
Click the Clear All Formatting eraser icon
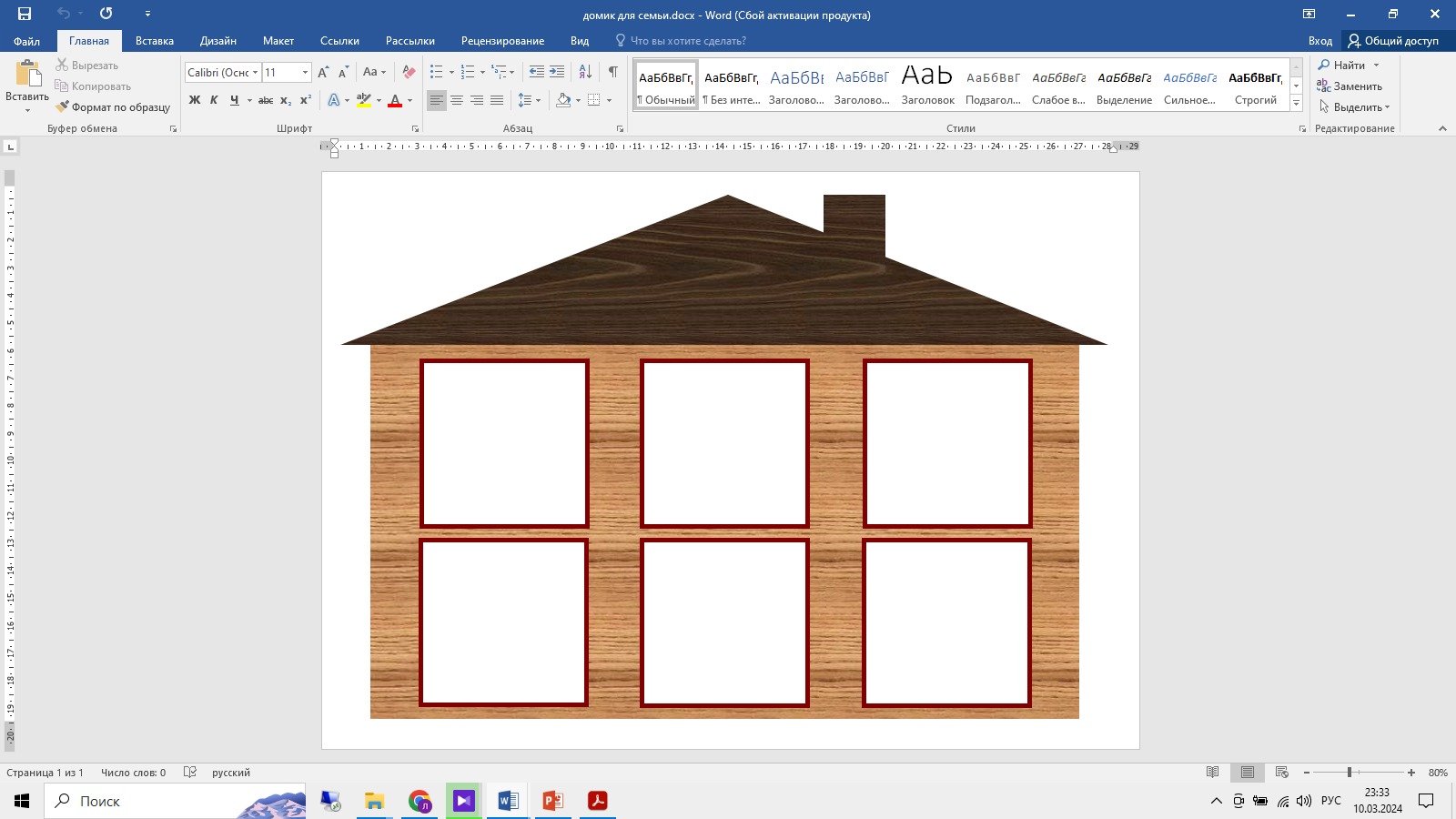pyautogui.click(x=409, y=72)
